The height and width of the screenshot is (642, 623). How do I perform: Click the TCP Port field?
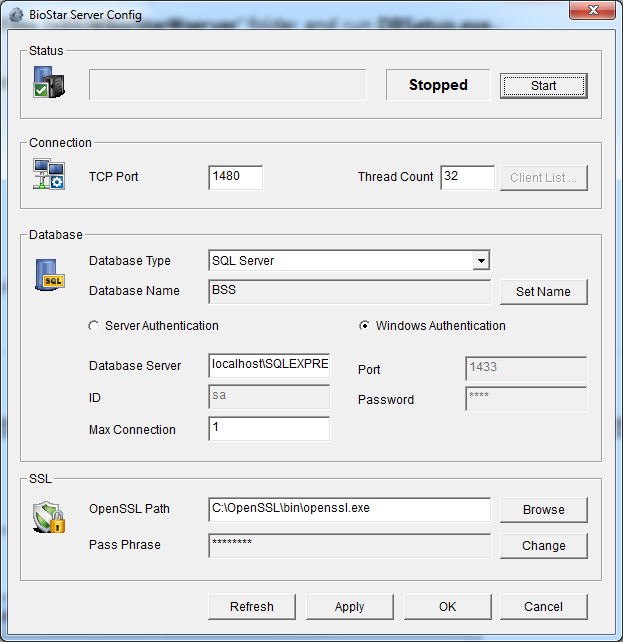click(236, 177)
